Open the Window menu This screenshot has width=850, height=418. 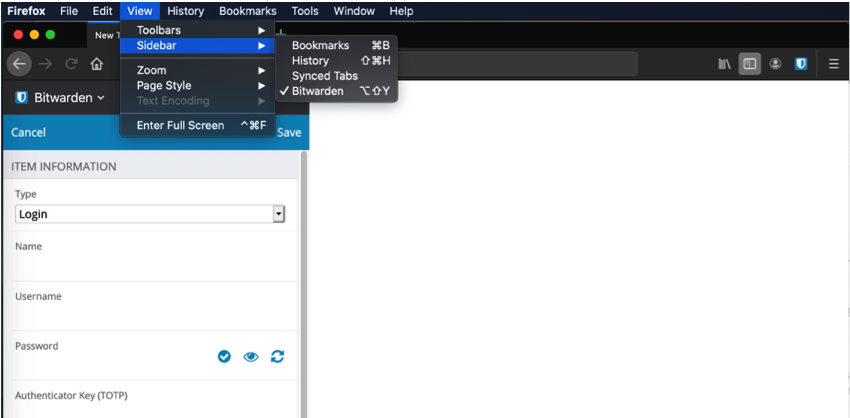coord(354,11)
